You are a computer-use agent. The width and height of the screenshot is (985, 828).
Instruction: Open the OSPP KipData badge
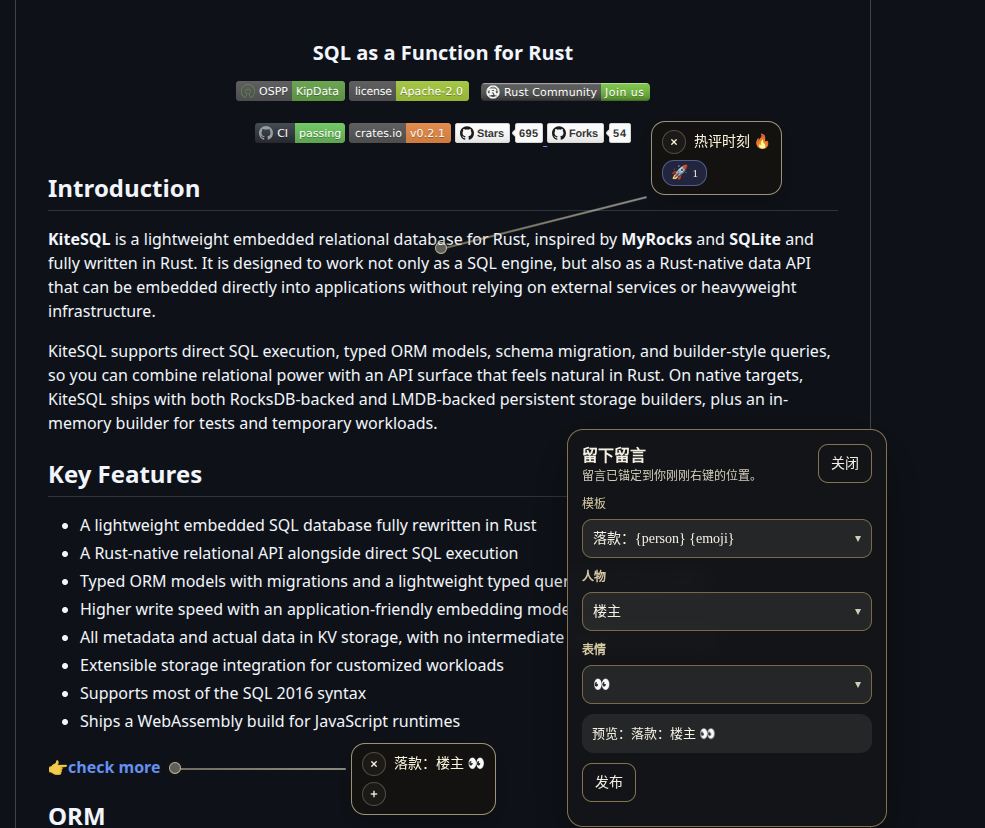289,91
